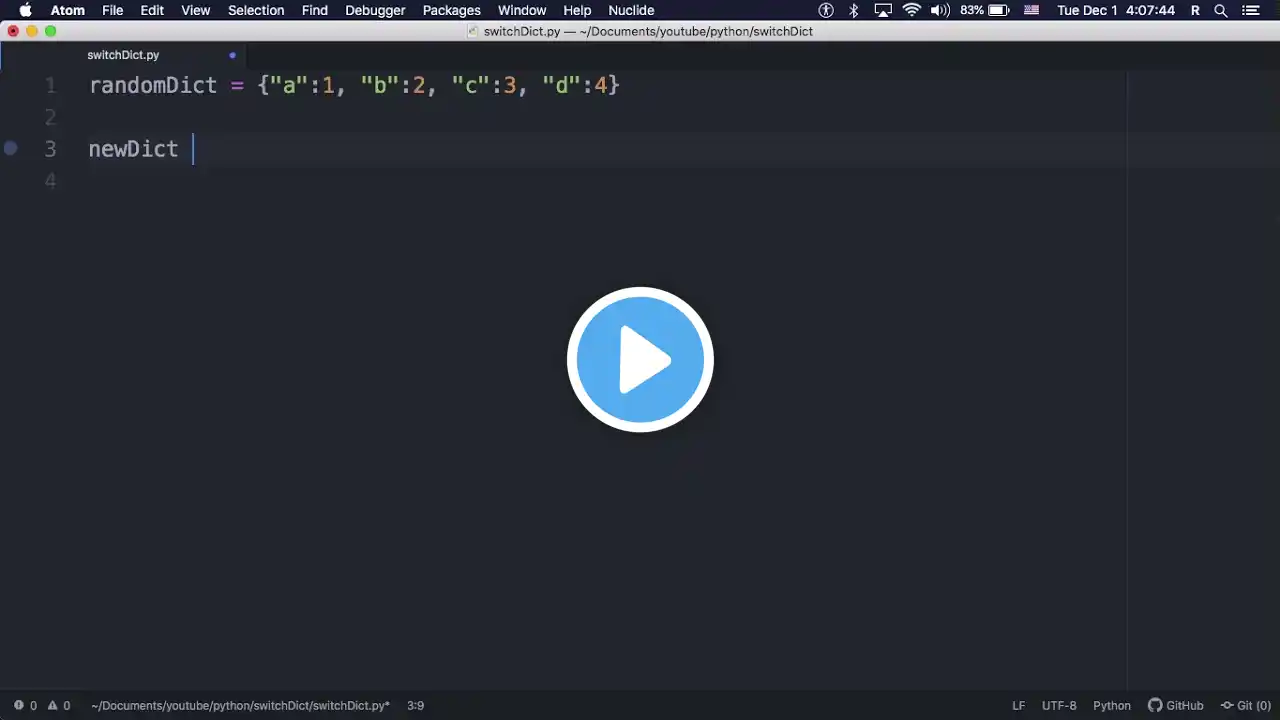Click the Bluetooth icon in menu bar
This screenshot has width=1280, height=720.
854,10
